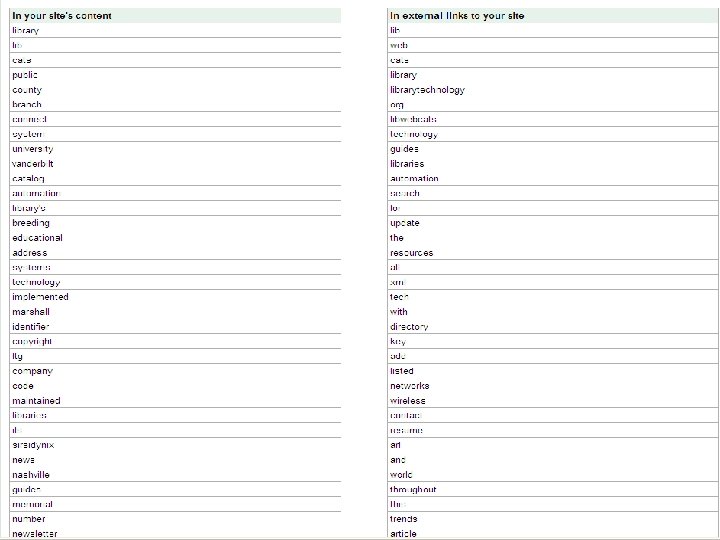The height and width of the screenshot is (540, 720).
Task: Click 'automation' in your site's content column
Action: click(36, 193)
